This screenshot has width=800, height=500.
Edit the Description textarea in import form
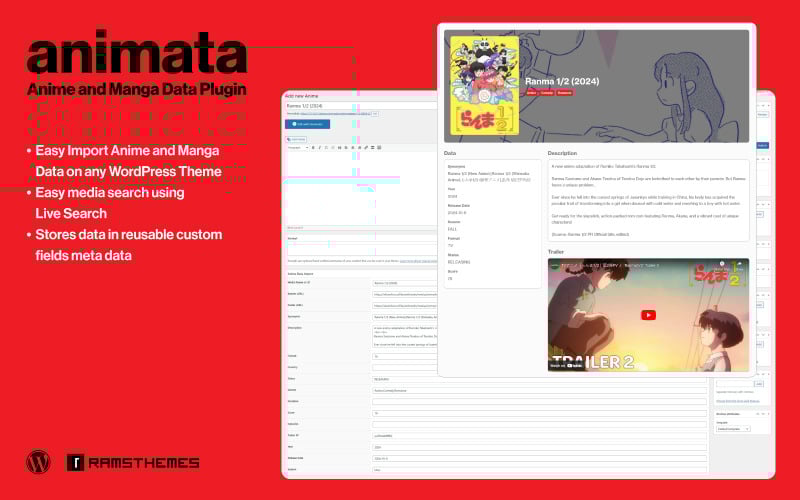pos(405,336)
